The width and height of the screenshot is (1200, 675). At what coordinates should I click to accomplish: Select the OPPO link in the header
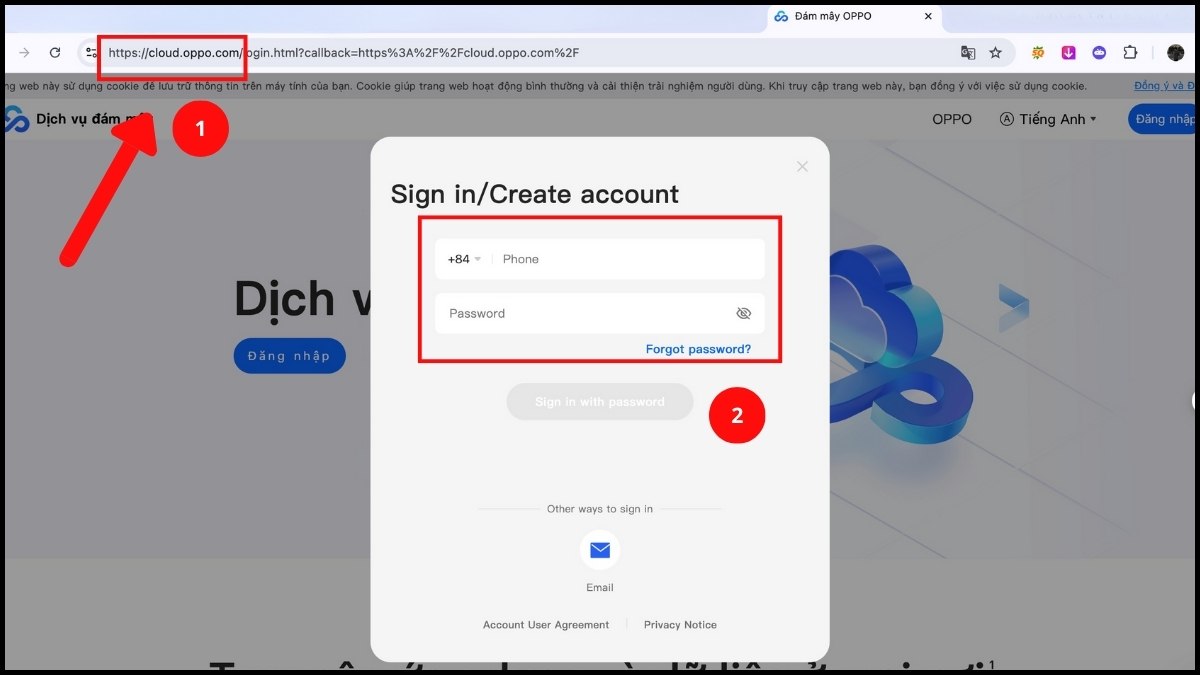951,119
